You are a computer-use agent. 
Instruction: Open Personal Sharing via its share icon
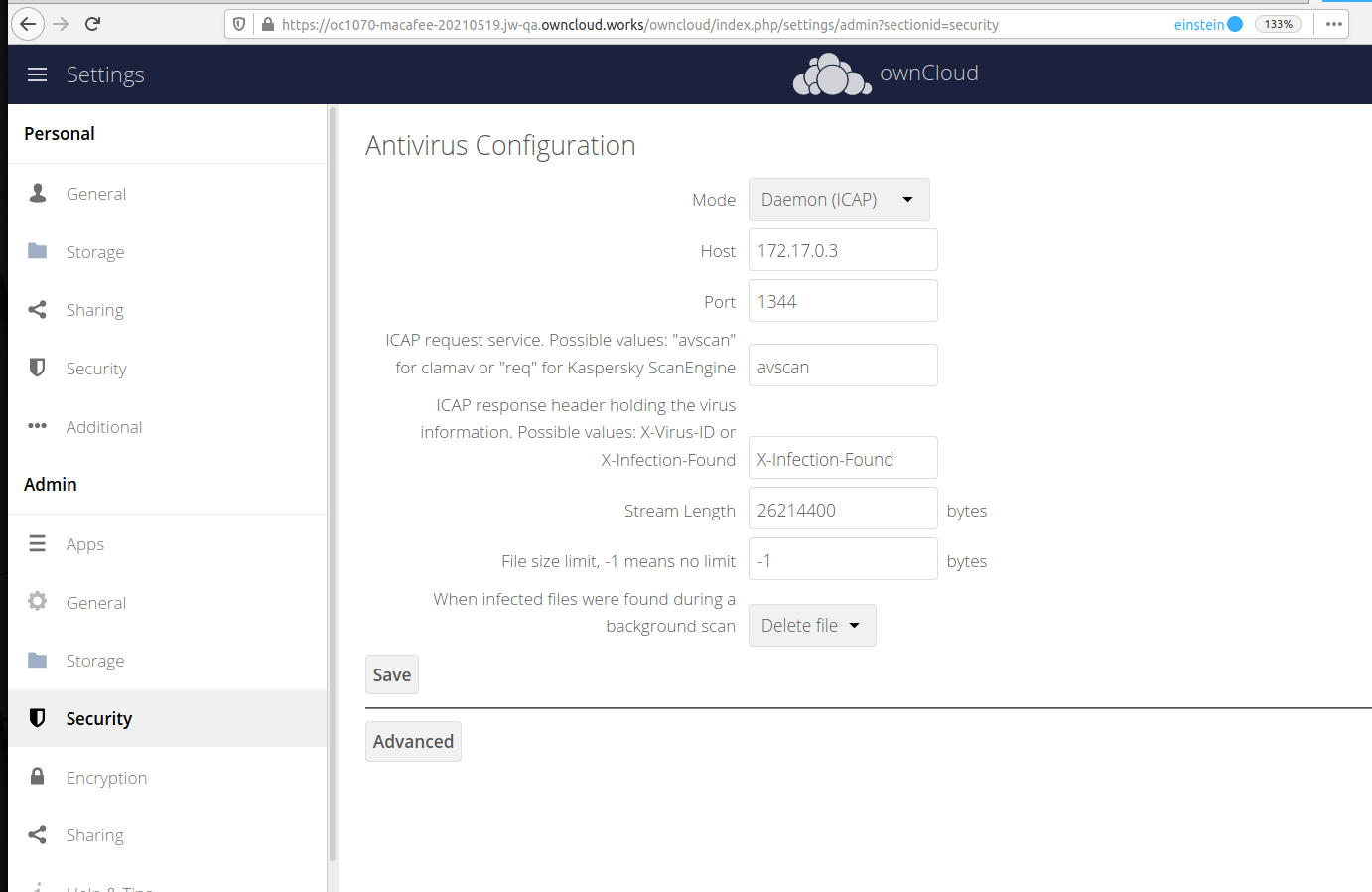pyautogui.click(x=37, y=309)
